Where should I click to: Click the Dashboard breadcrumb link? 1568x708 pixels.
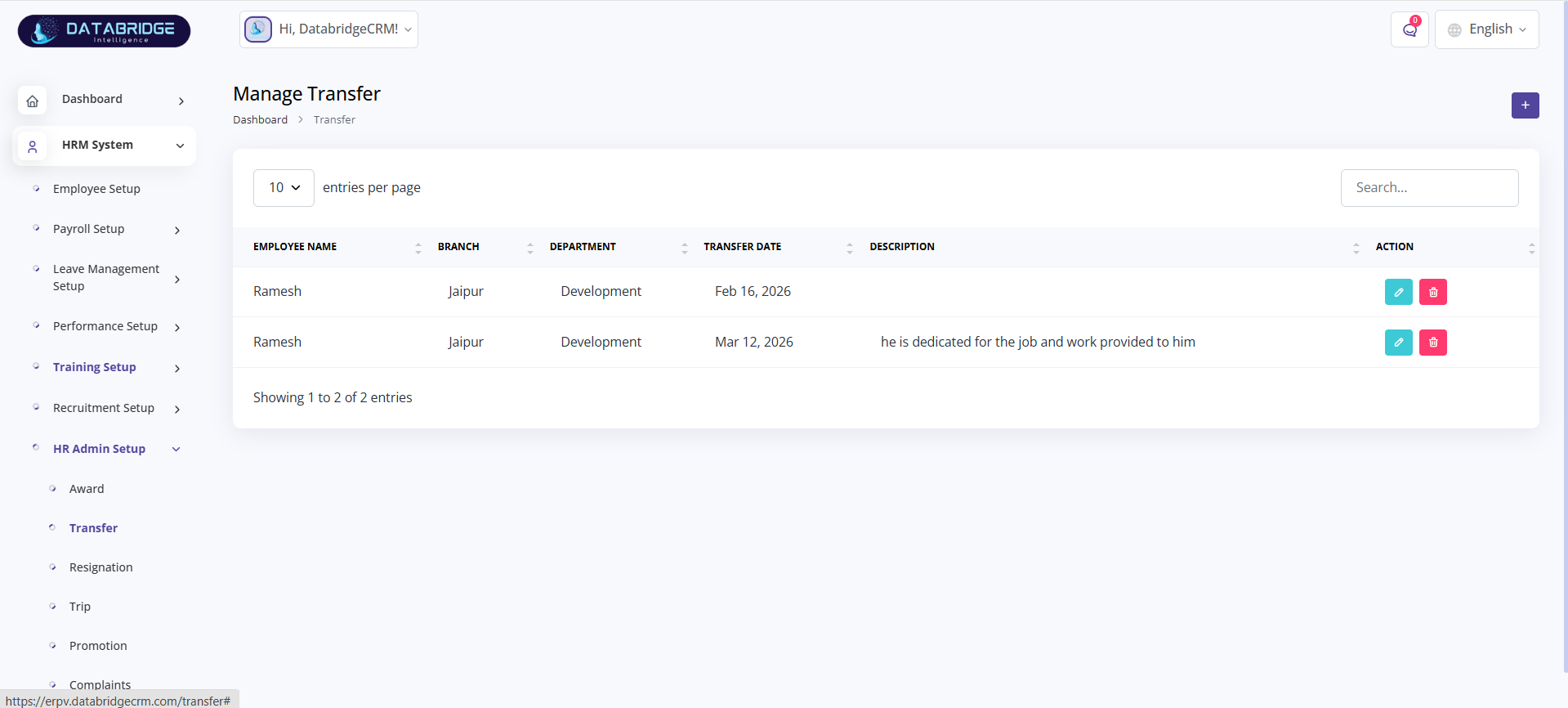260,120
